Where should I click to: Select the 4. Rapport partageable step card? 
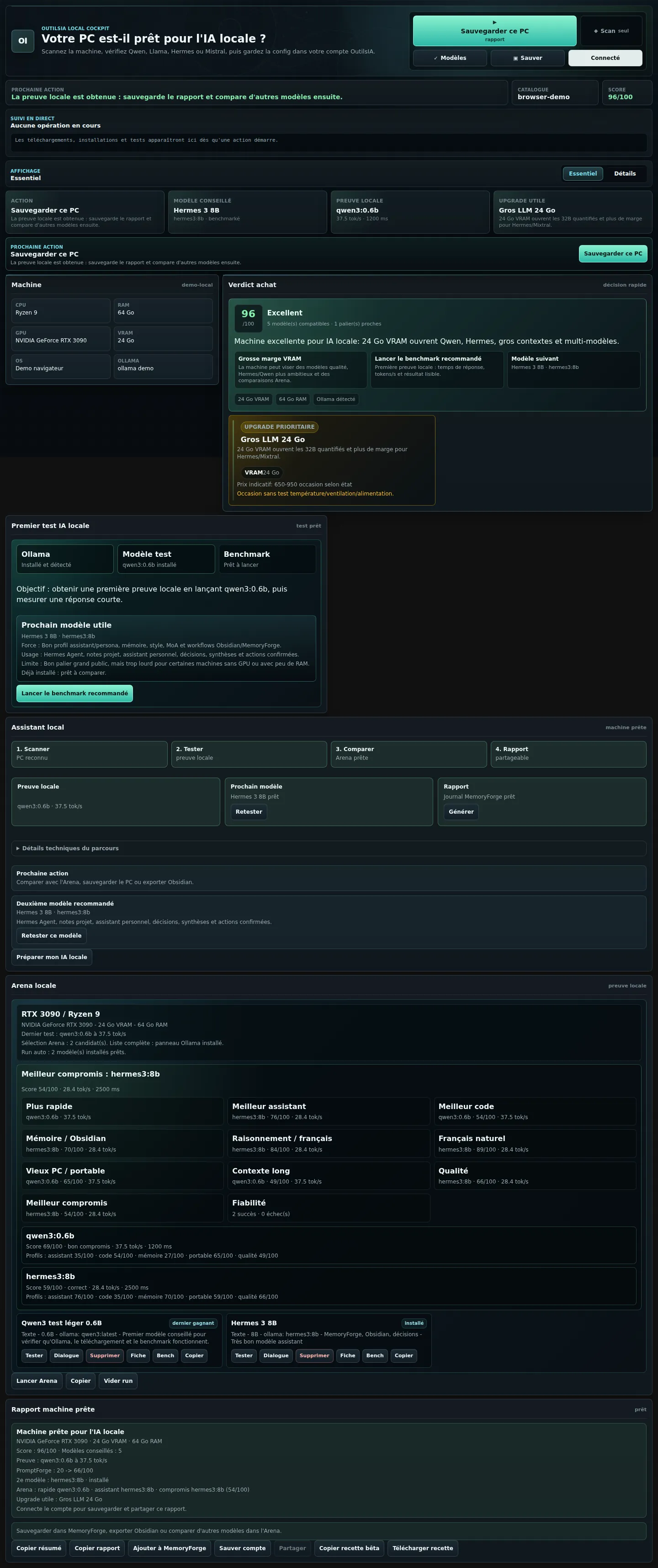pos(568,753)
